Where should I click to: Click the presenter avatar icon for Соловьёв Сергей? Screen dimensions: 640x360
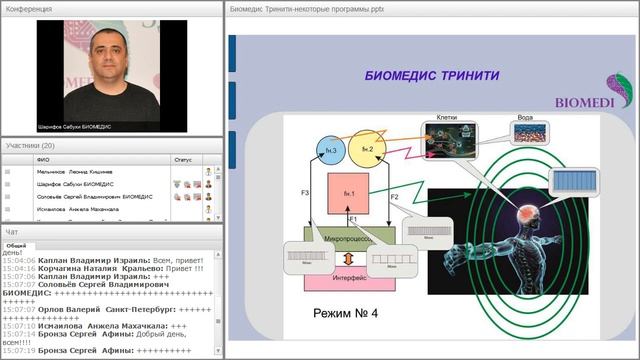point(209,197)
